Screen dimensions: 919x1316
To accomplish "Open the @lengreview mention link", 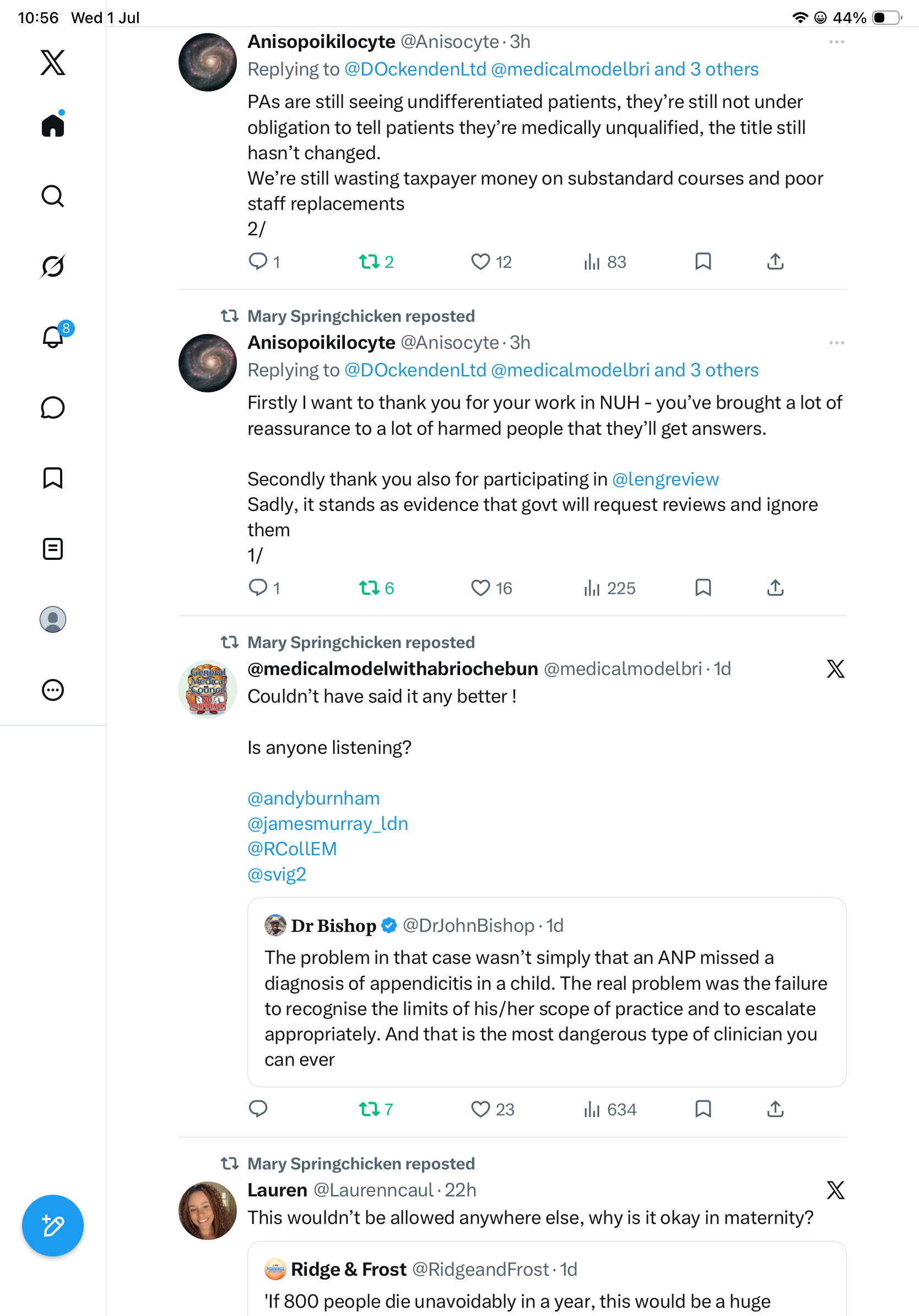I will pos(665,479).
